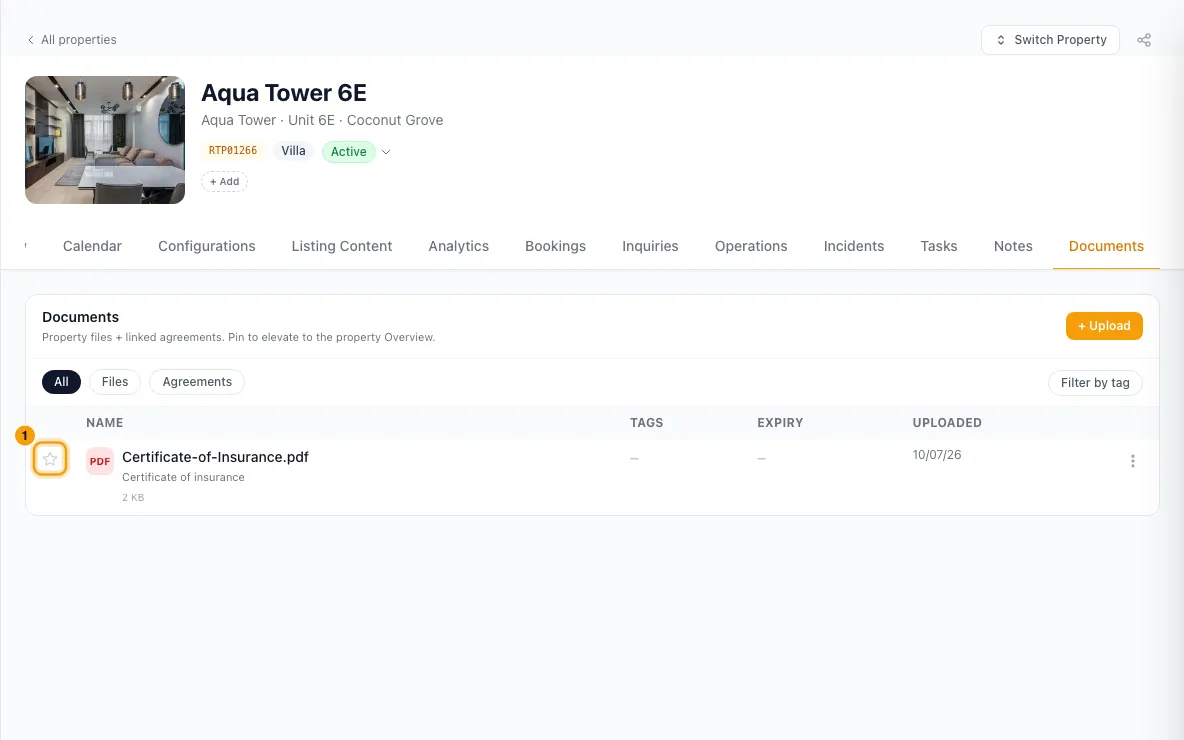Switch to the Calendar tab

(92, 246)
